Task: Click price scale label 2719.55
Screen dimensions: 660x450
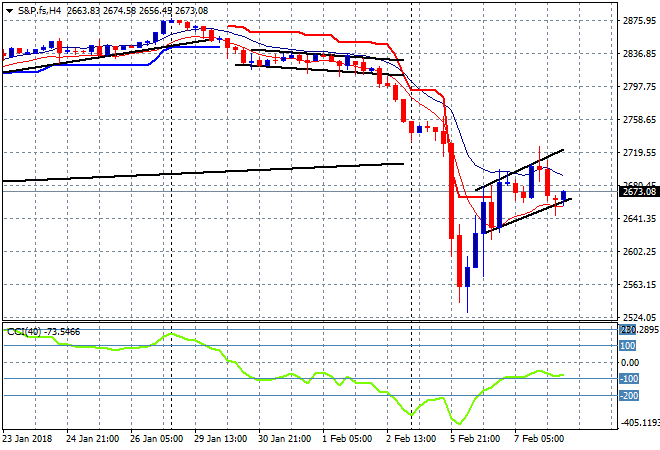Action: (639, 152)
